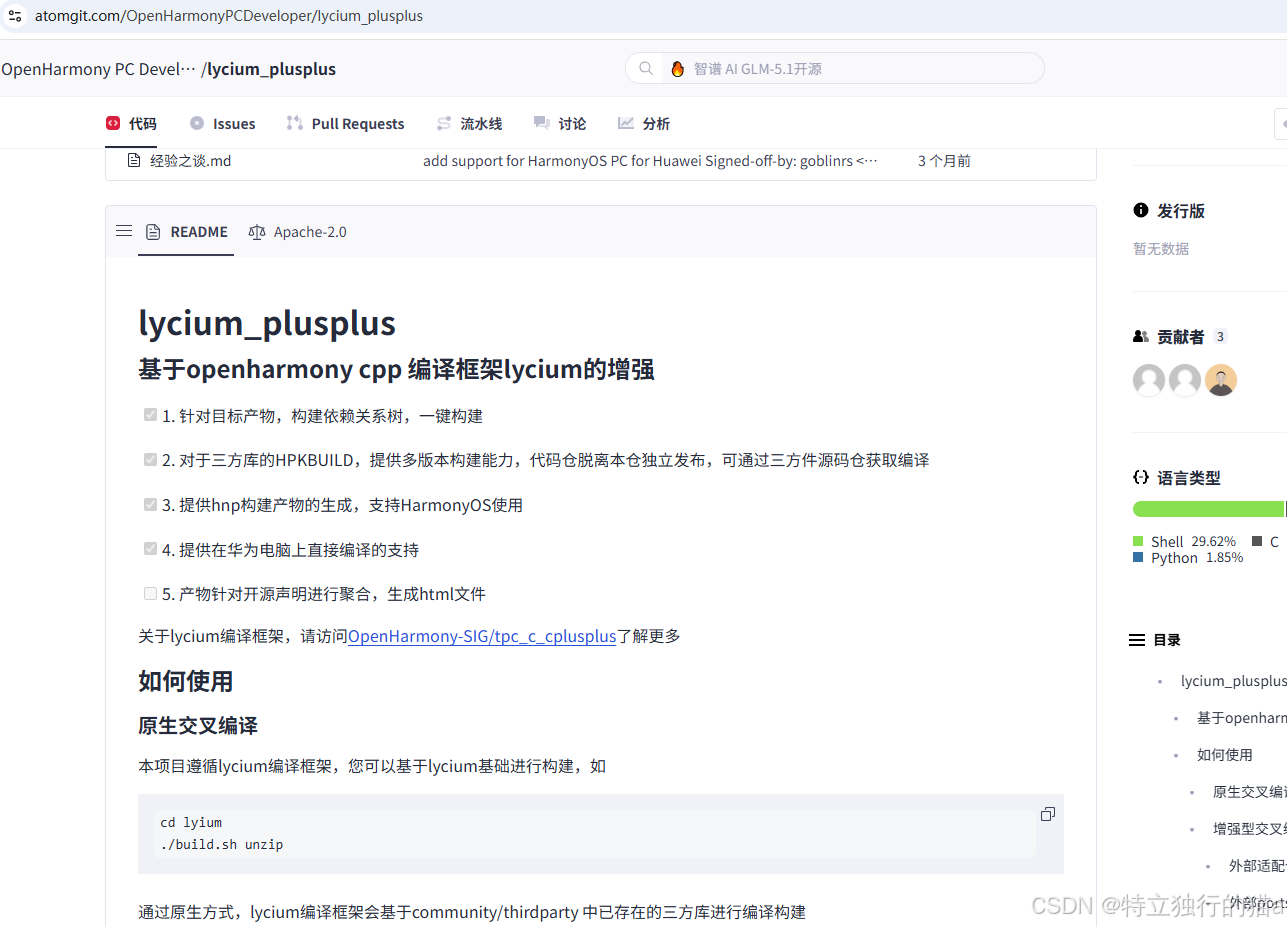
Task: Open the 流水线 tab
Action: coord(469,124)
